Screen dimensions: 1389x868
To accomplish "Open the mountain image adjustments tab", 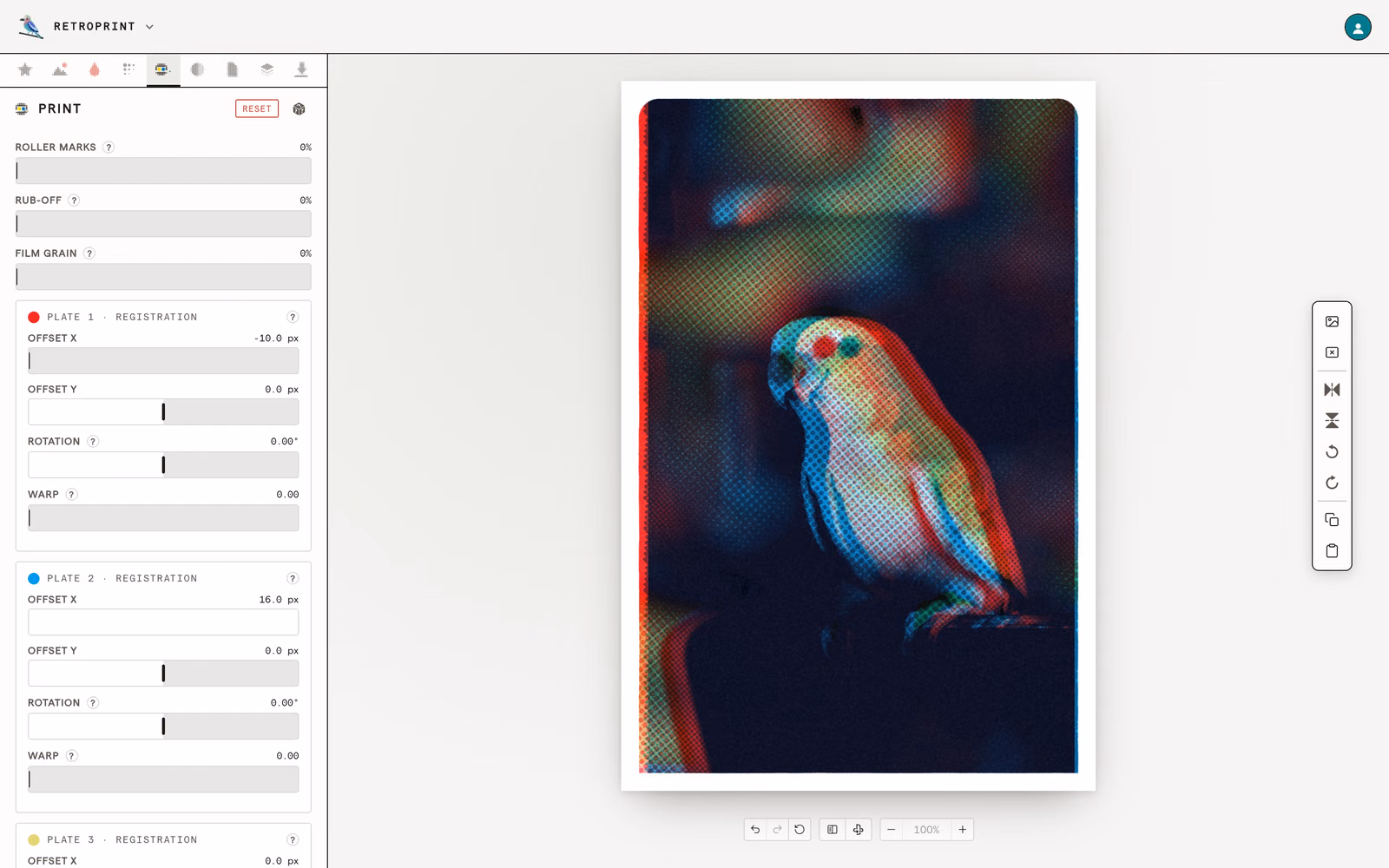I will [60, 69].
